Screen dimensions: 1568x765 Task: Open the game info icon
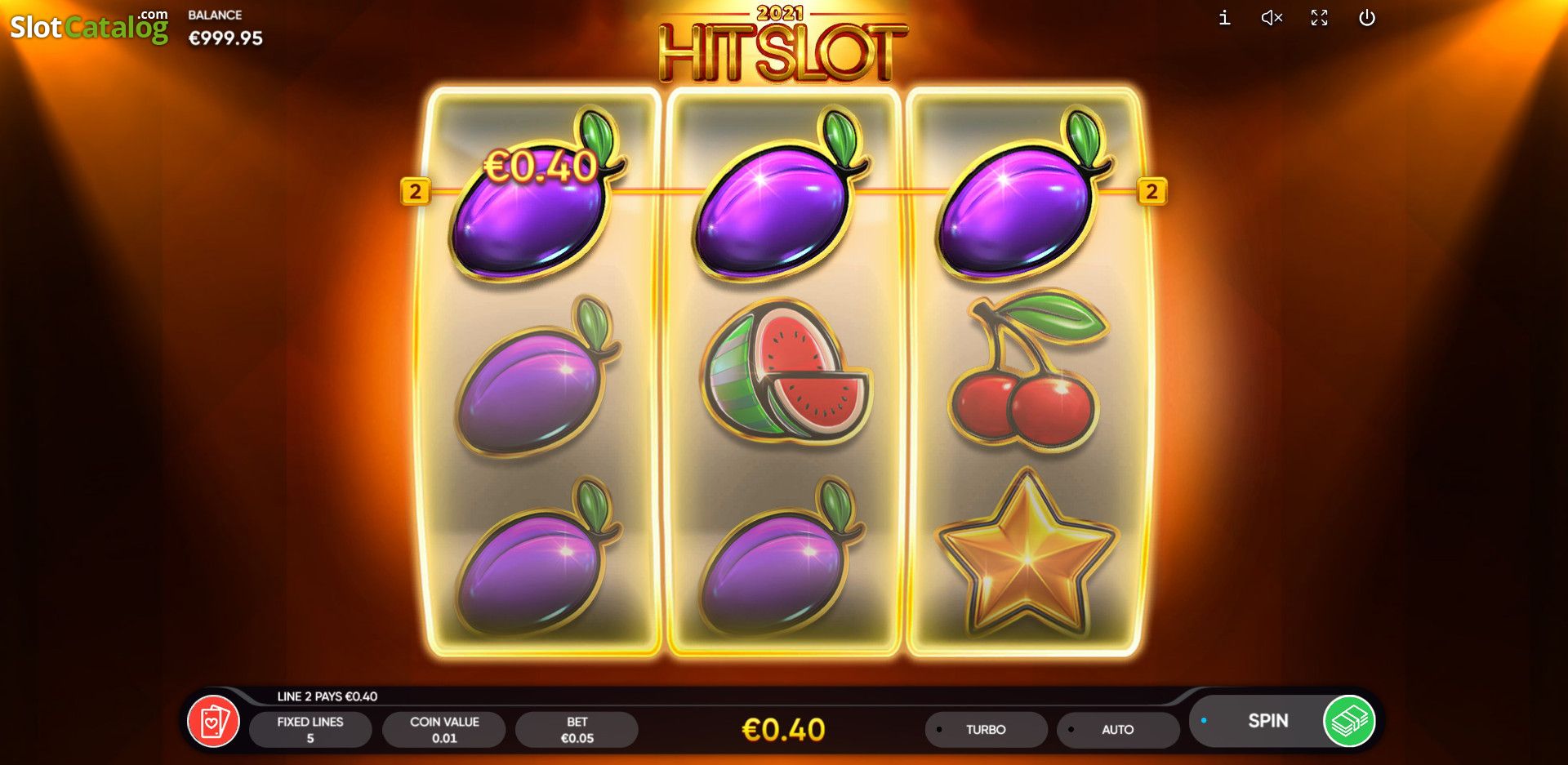1224,18
